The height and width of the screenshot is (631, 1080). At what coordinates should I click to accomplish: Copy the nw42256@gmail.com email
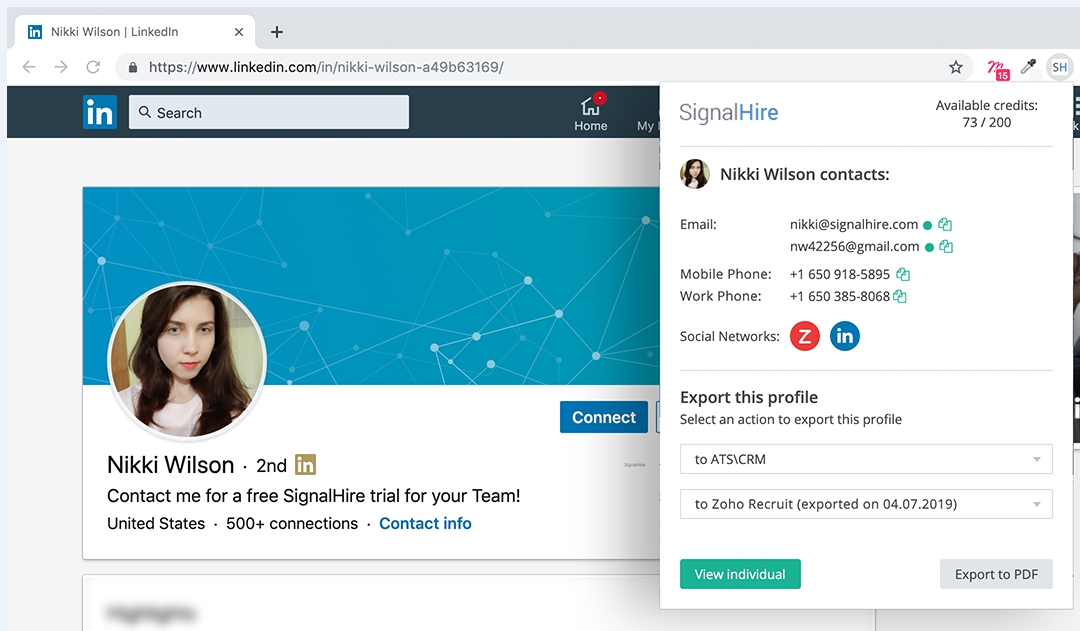tap(946, 247)
